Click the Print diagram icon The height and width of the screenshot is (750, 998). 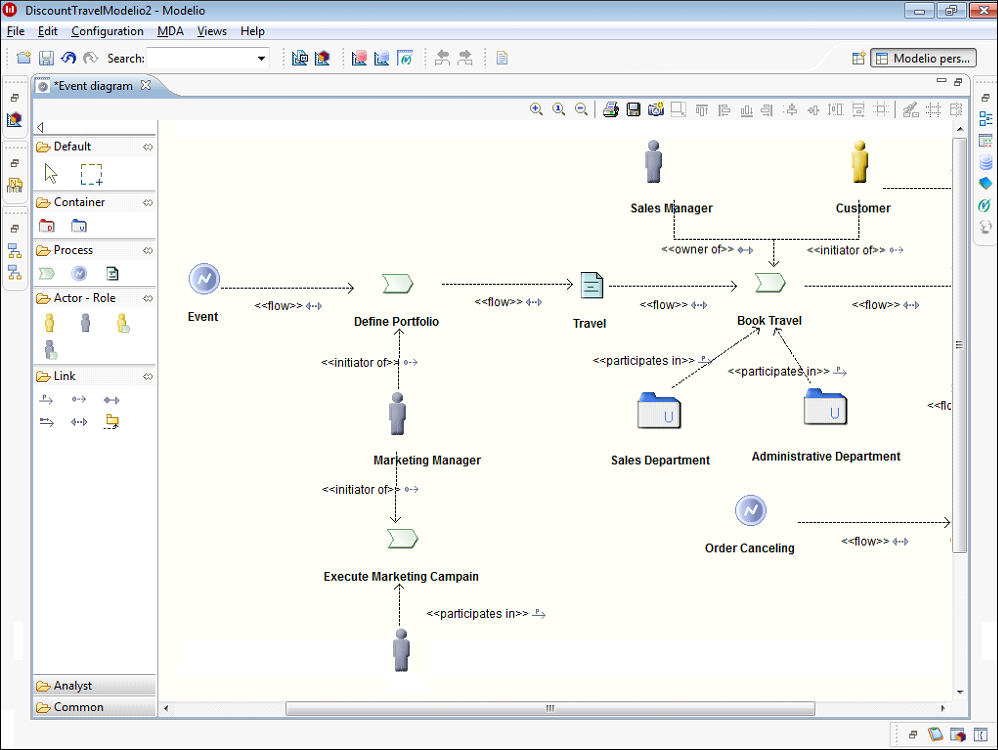tap(611, 110)
